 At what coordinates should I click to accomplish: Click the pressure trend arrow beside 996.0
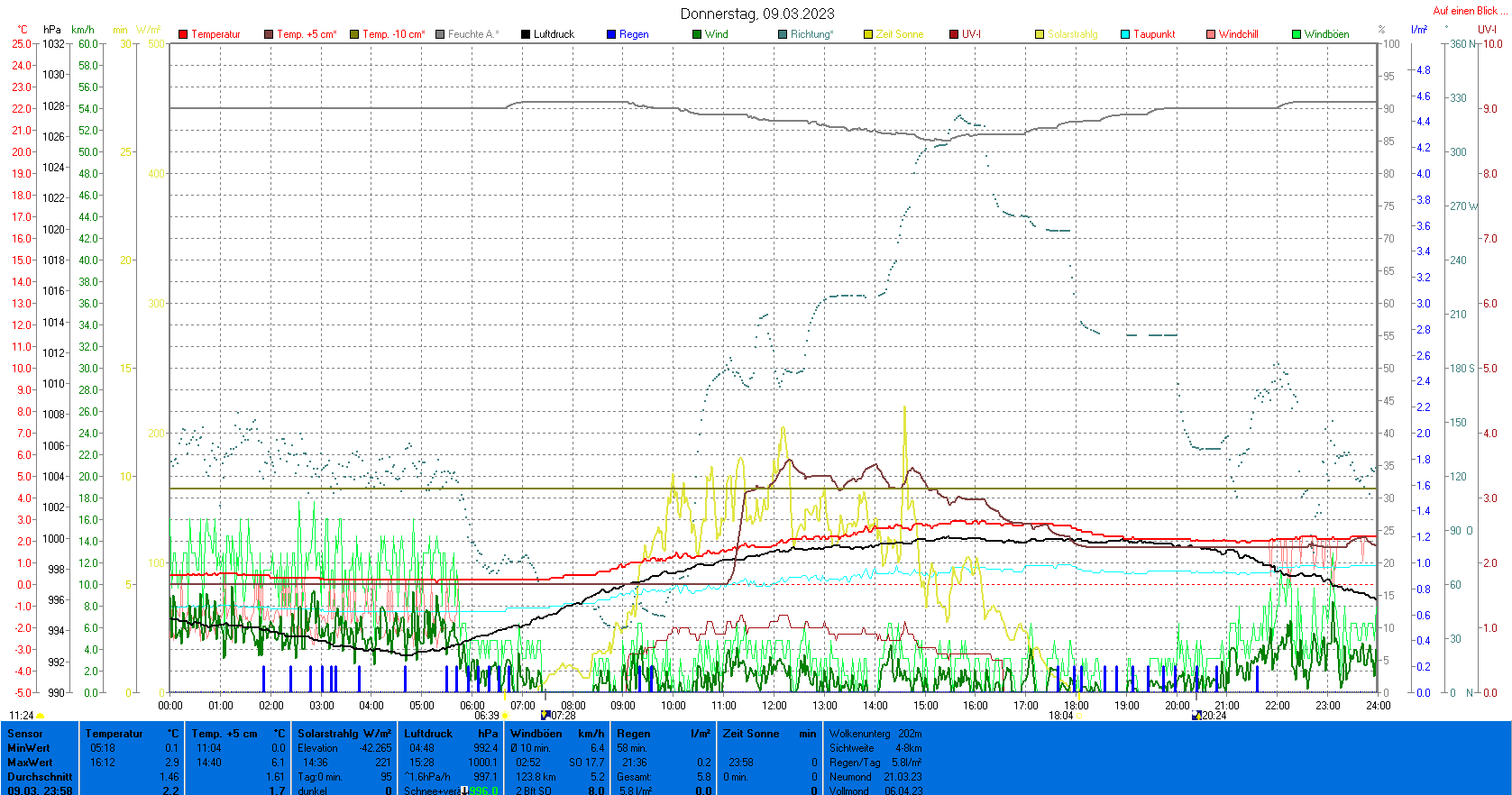(464, 790)
